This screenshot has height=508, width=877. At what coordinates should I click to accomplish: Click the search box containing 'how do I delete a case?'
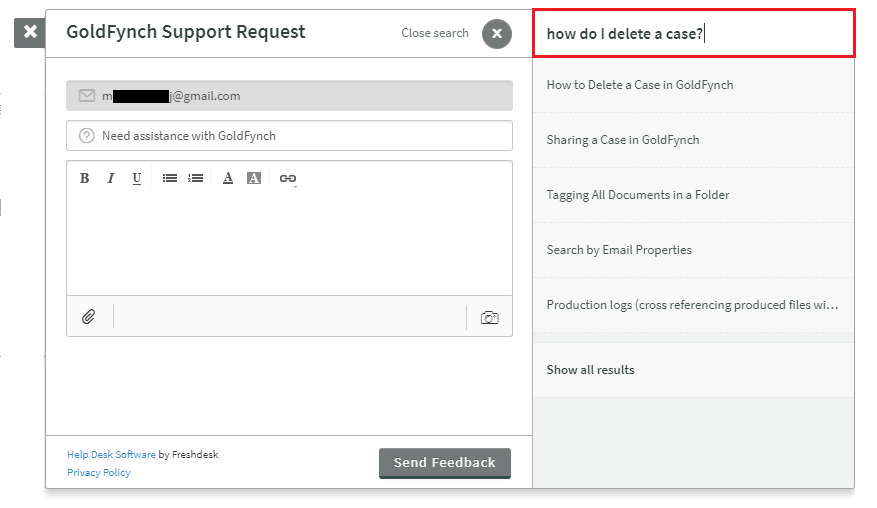(x=694, y=34)
